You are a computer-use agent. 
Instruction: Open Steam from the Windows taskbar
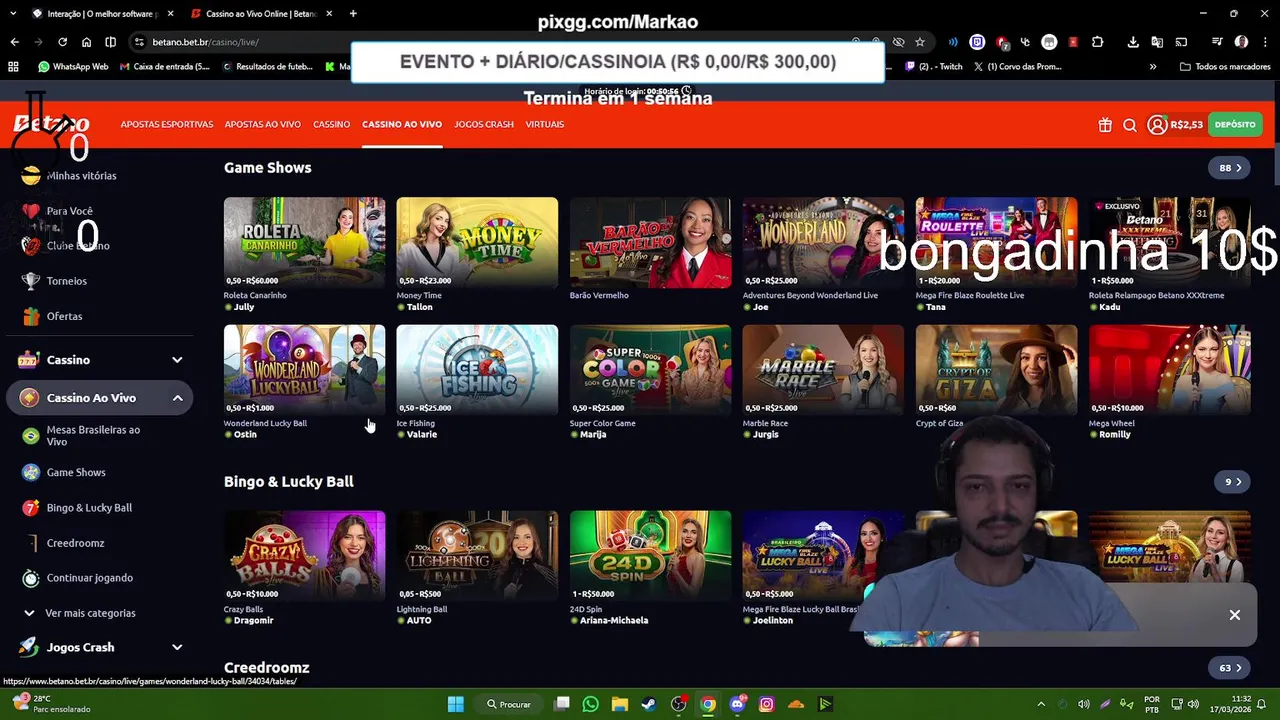pyautogui.click(x=649, y=704)
